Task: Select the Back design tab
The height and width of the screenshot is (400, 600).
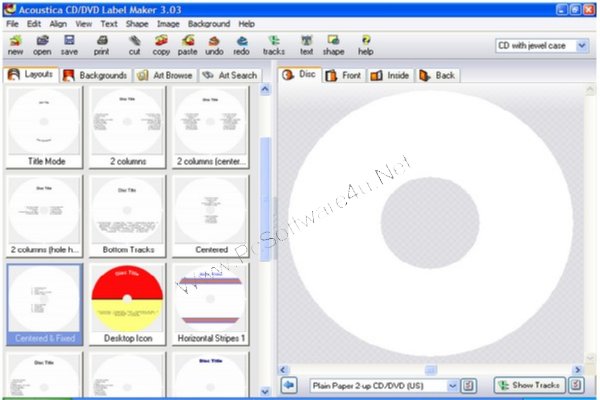Action: 437,75
